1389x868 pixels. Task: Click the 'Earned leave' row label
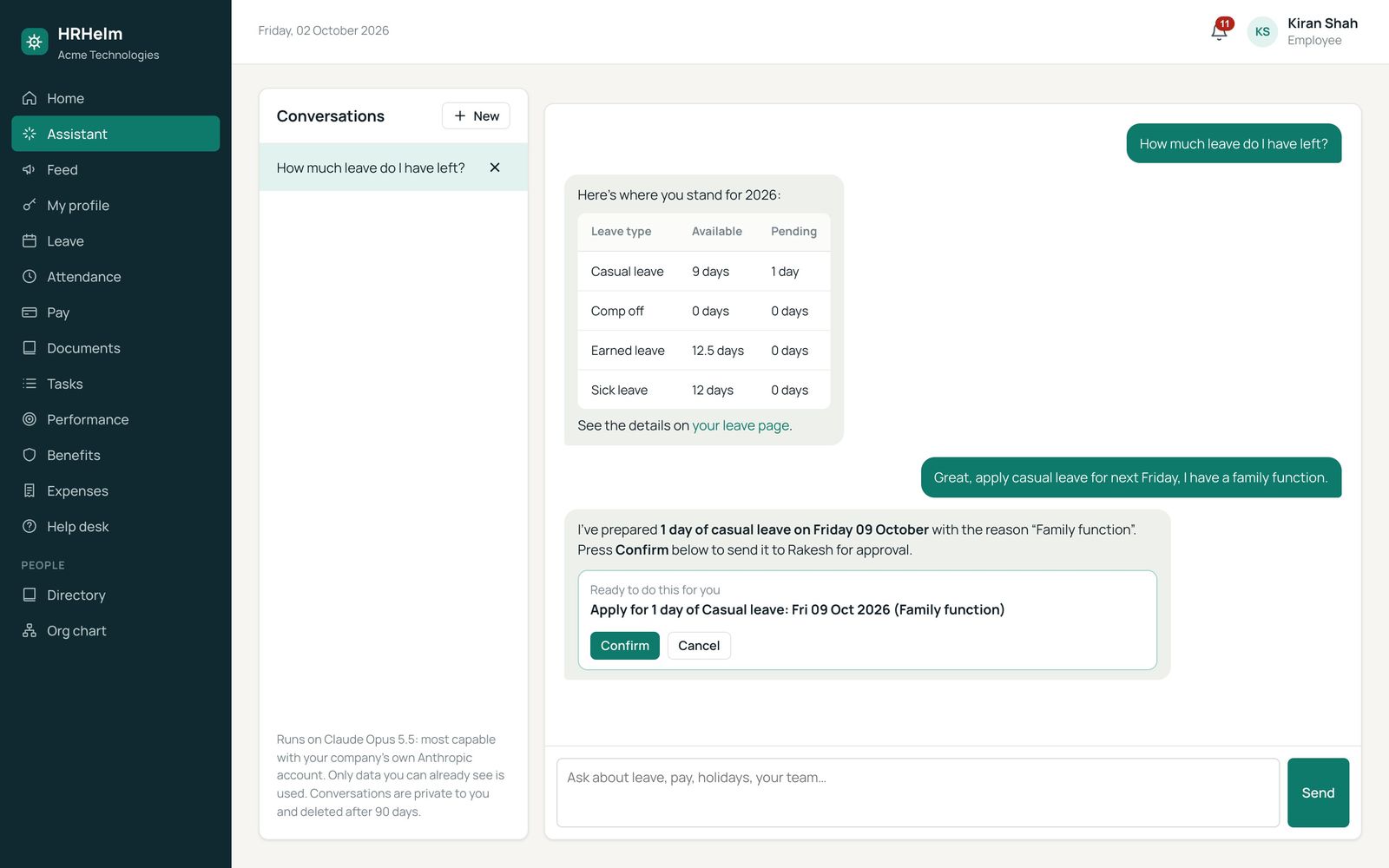[x=628, y=351]
